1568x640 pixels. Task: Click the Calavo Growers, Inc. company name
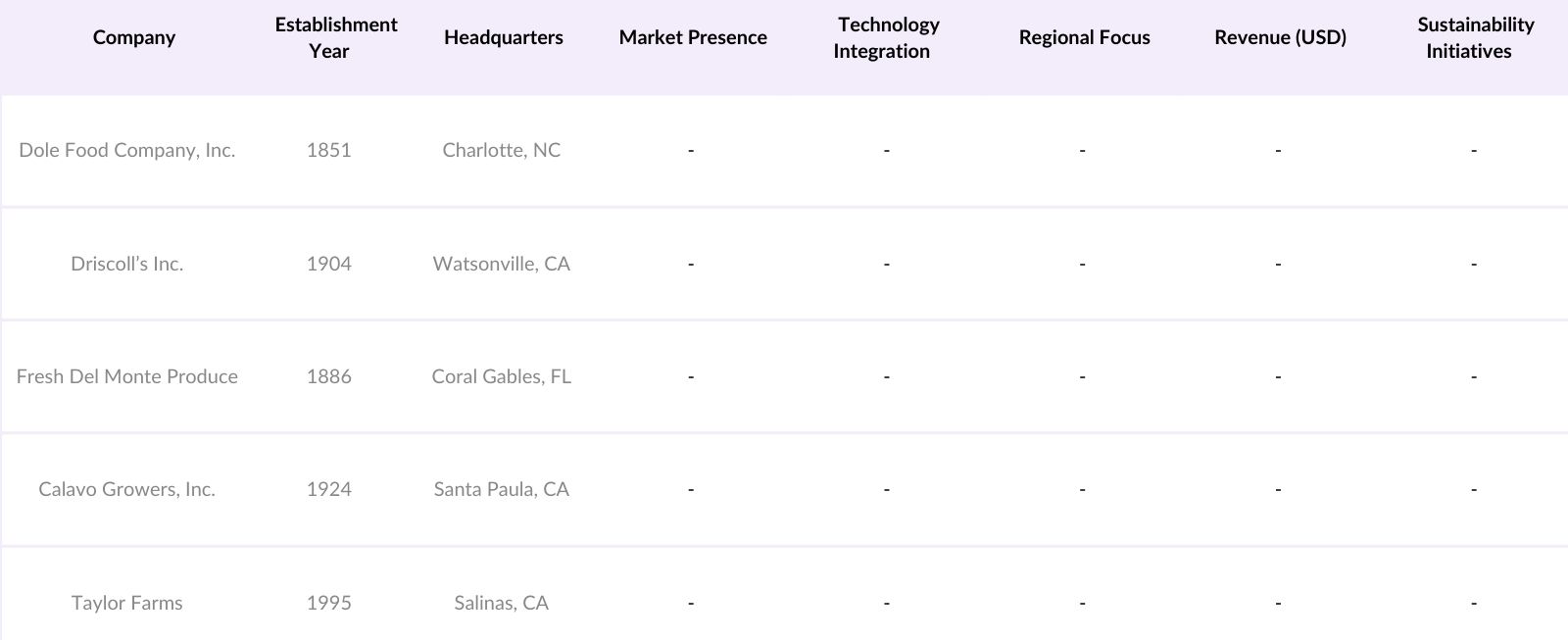(x=127, y=489)
